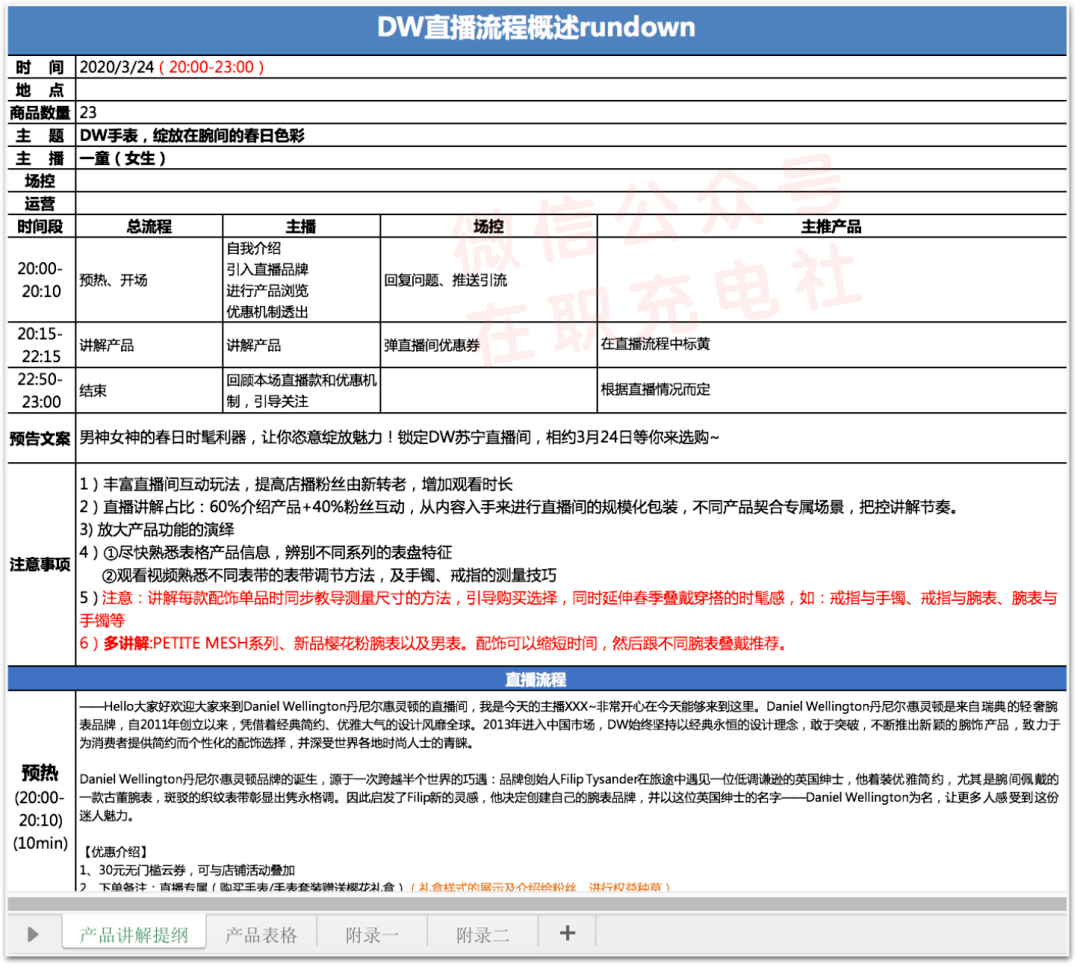The image size is (1080, 972).
Task: Click the 20:00-20:10 time slot cell
Action: click(x=41, y=280)
